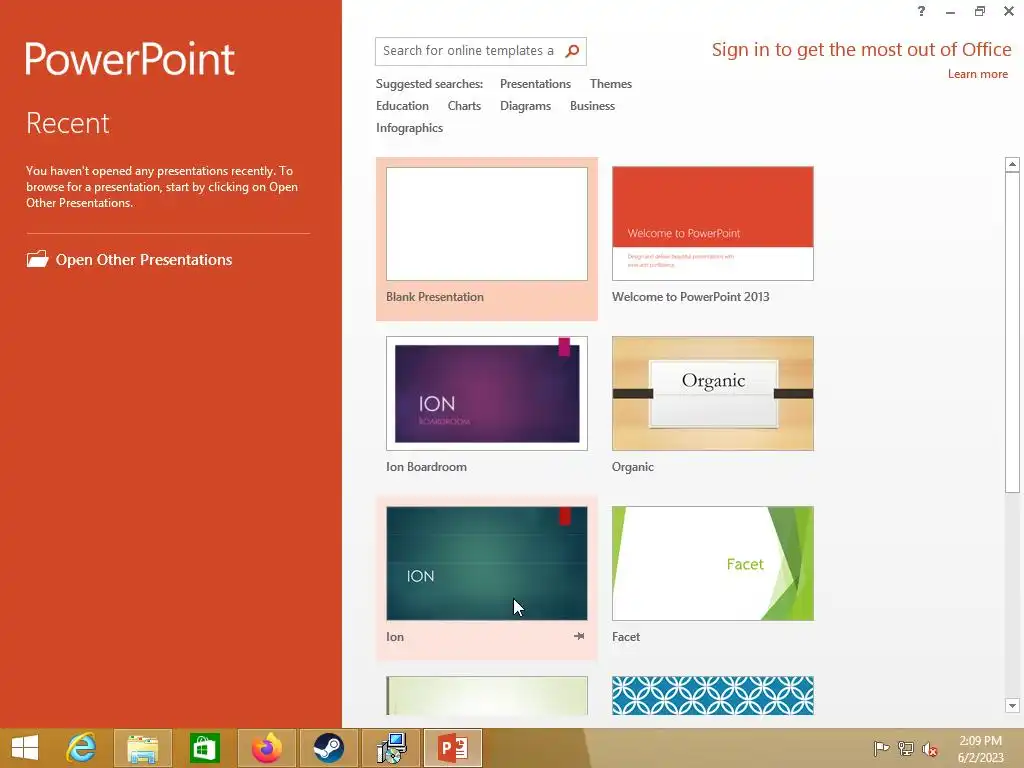Launch Internet Explorer from taskbar
The width and height of the screenshot is (1024, 768).
(x=82, y=748)
